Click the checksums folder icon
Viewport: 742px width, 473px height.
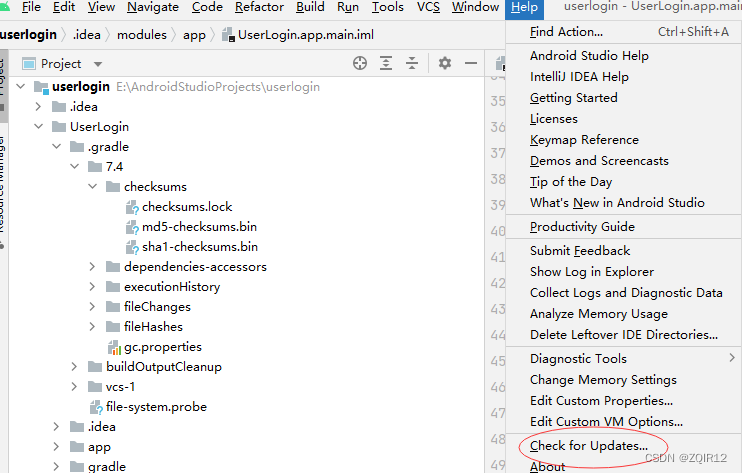[113, 187]
